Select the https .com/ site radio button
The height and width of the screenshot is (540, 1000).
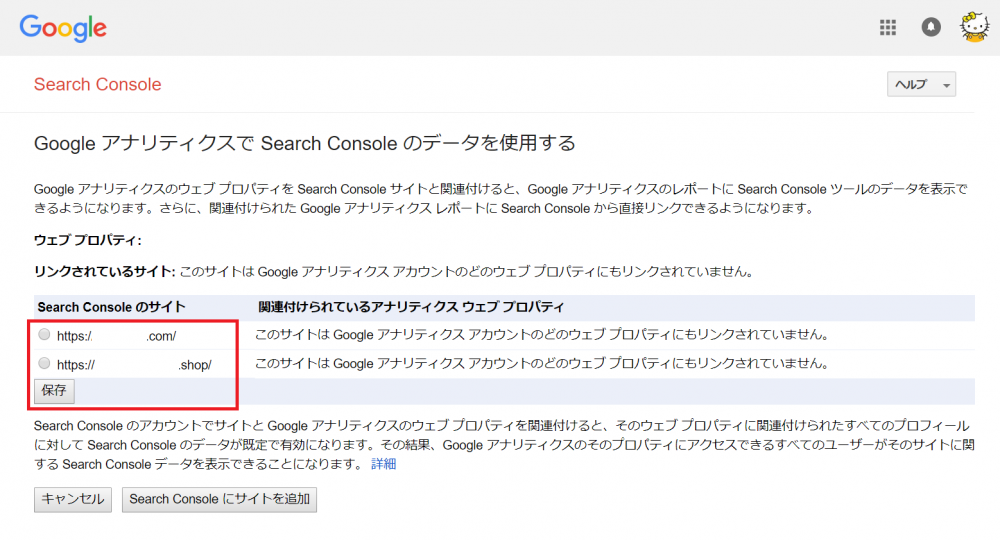click(x=44, y=334)
